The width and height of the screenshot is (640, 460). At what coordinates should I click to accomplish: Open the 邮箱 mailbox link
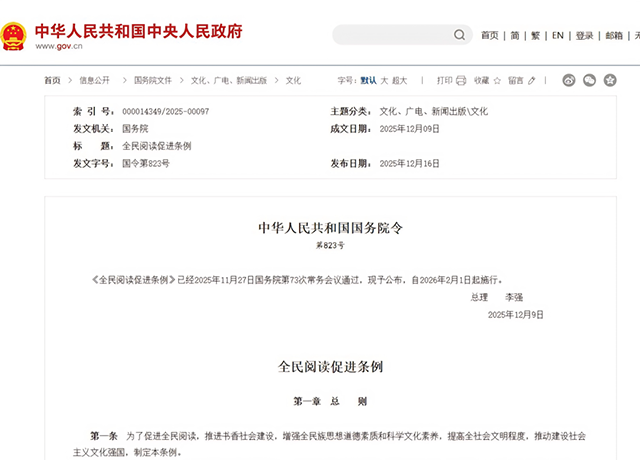pos(613,35)
